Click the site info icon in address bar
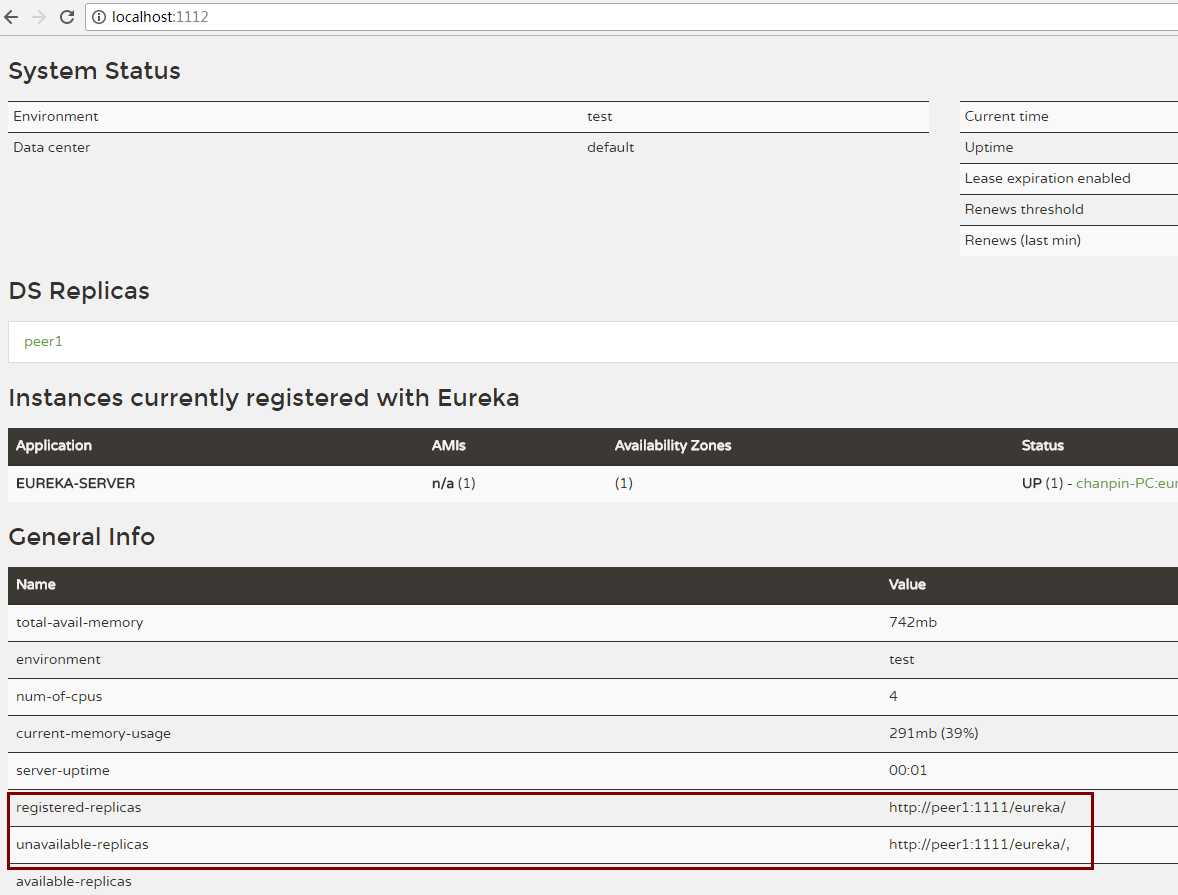This screenshot has width=1178, height=895. coord(98,17)
